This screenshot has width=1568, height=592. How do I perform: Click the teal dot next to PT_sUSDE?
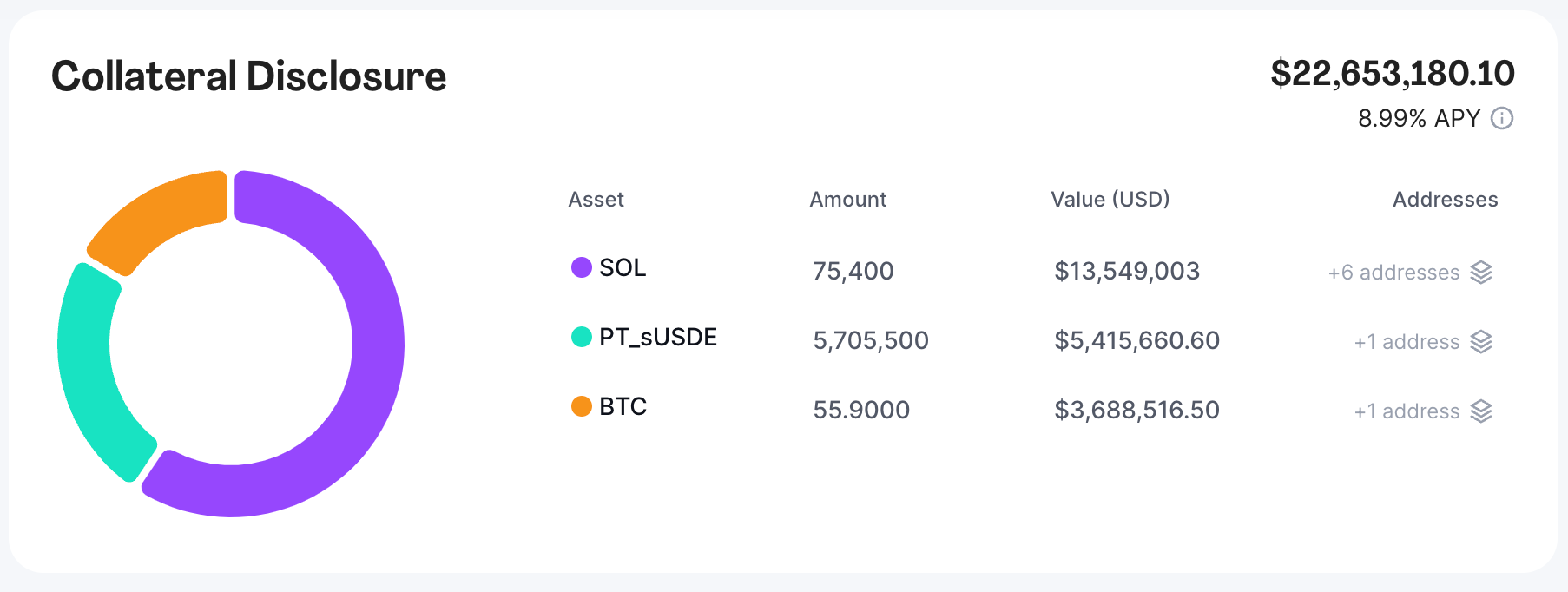[x=581, y=337]
